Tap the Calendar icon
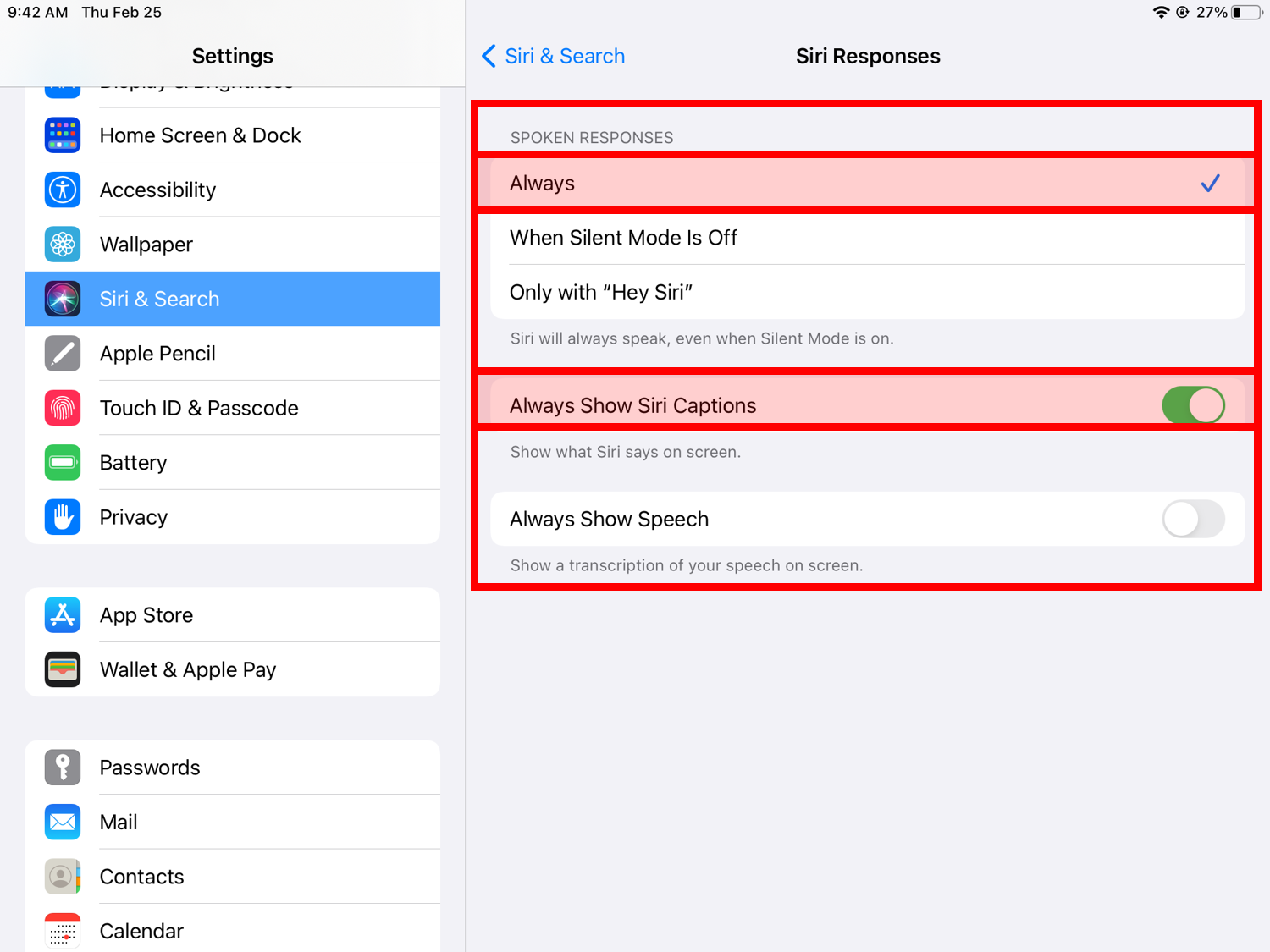This screenshot has height=952, width=1270. pyautogui.click(x=63, y=931)
